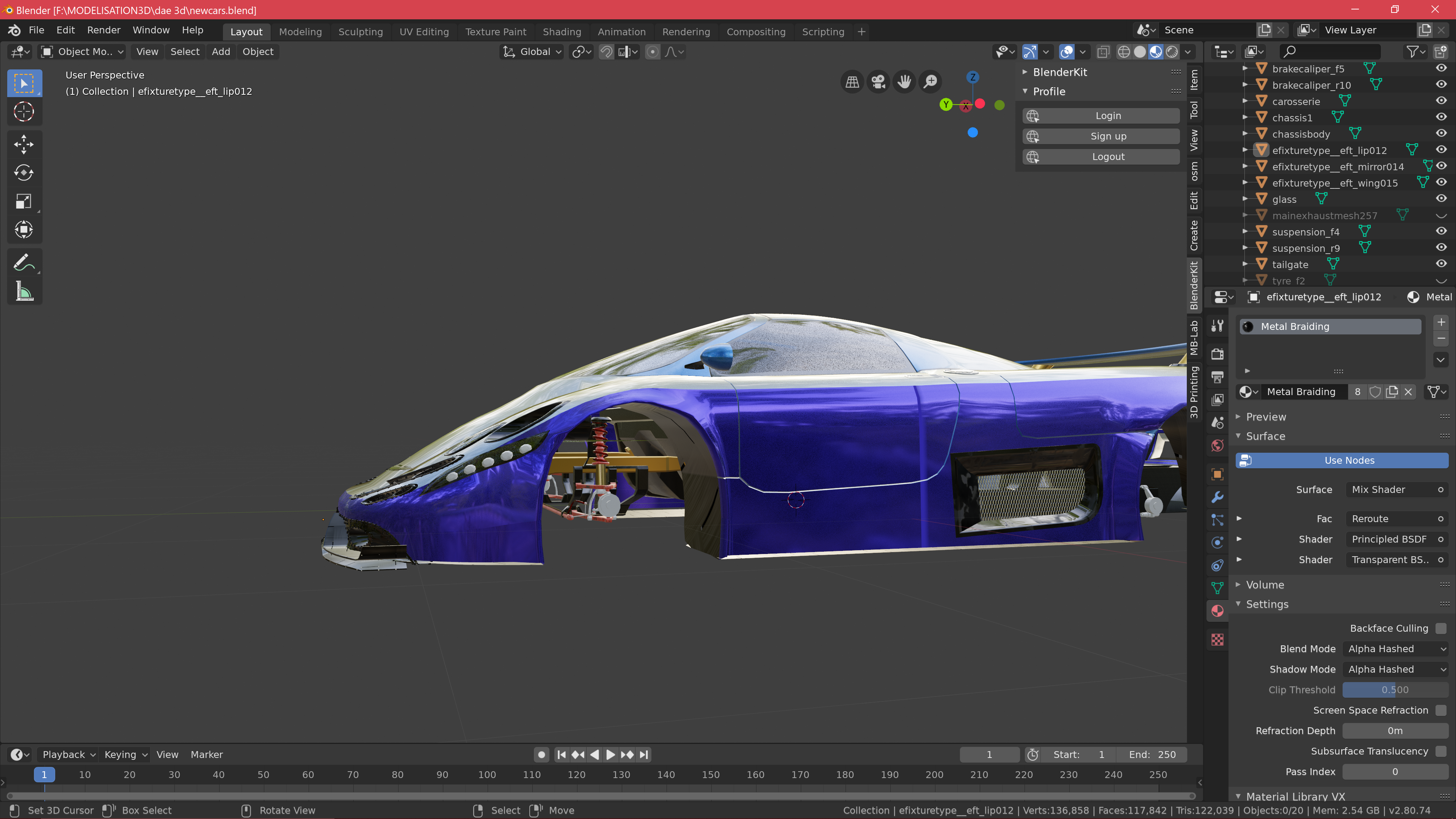Screen dimensions: 1456x819
Task: Hide carosserie in the outliner
Action: pos(1441,101)
